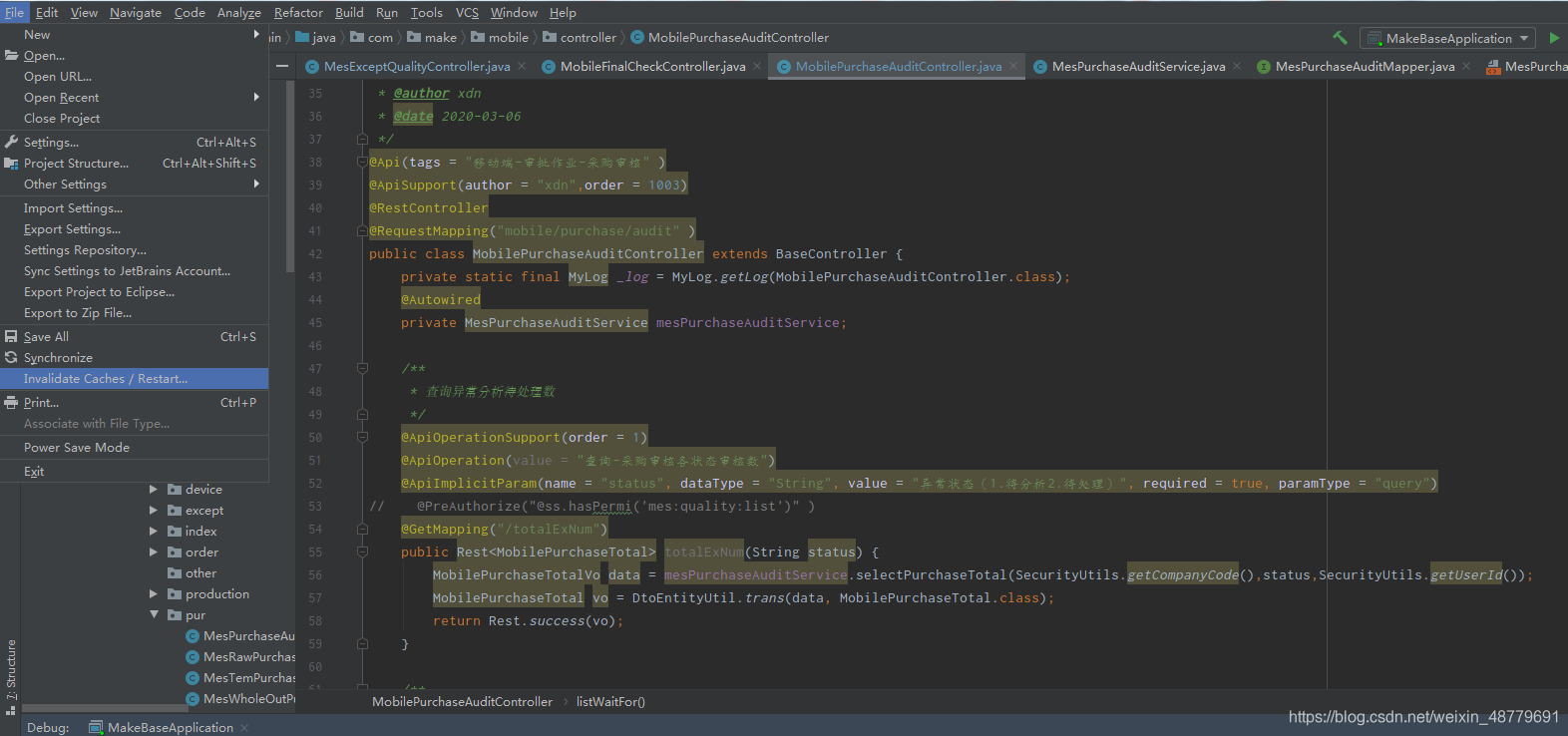This screenshot has width=1568, height=736.
Task: Click the Build hammer icon in toolbar
Action: coord(1340,38)
